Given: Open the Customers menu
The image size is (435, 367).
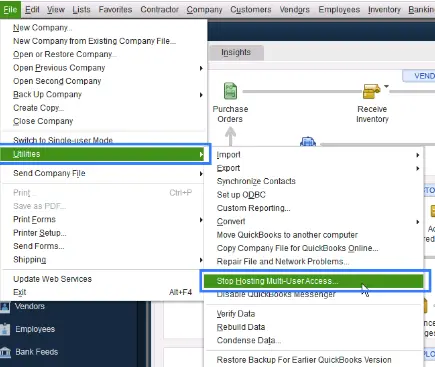Looking at the screenshot, I should pos(251,10).
